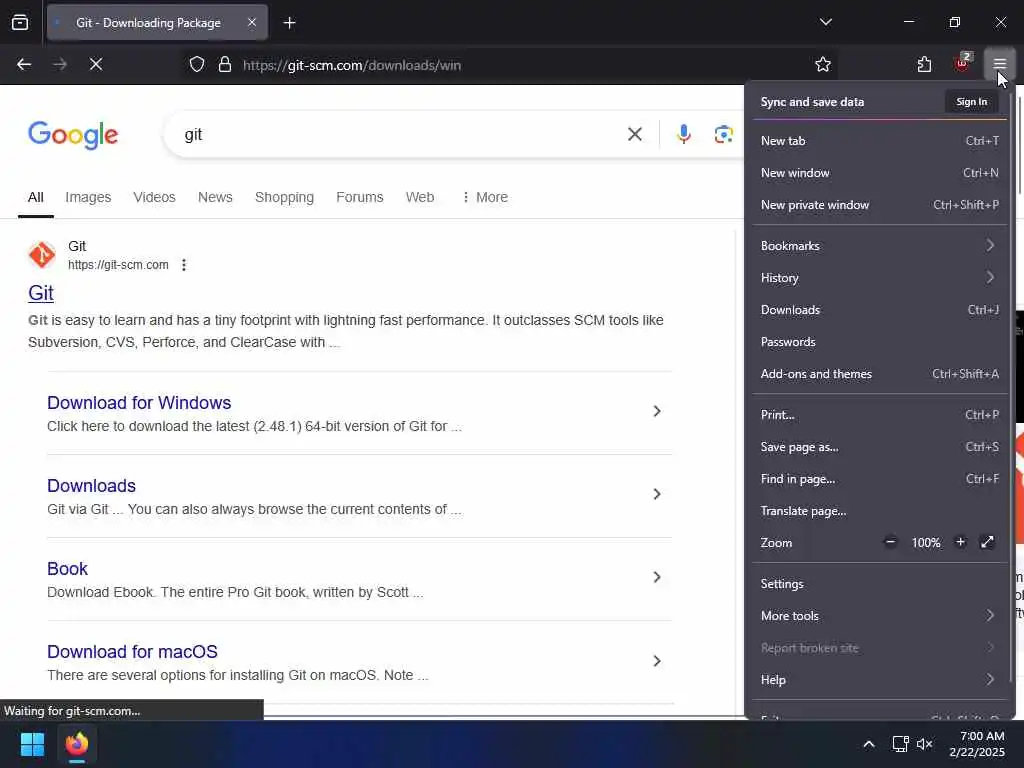Open the Git result title link
This screenshot has width=1024, height=768.
point(40,293)
